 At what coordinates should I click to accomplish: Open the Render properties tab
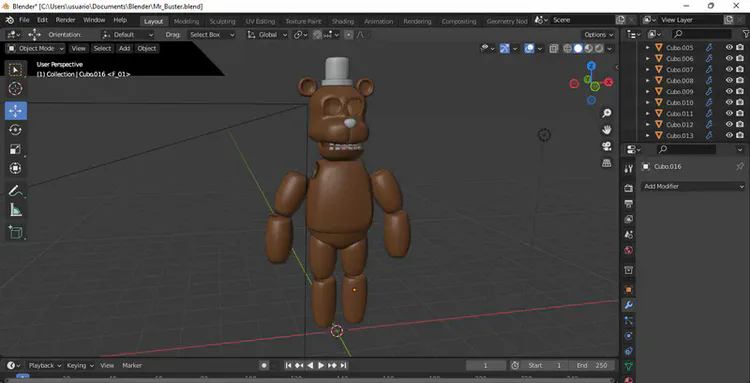click(x=629, y=188)
